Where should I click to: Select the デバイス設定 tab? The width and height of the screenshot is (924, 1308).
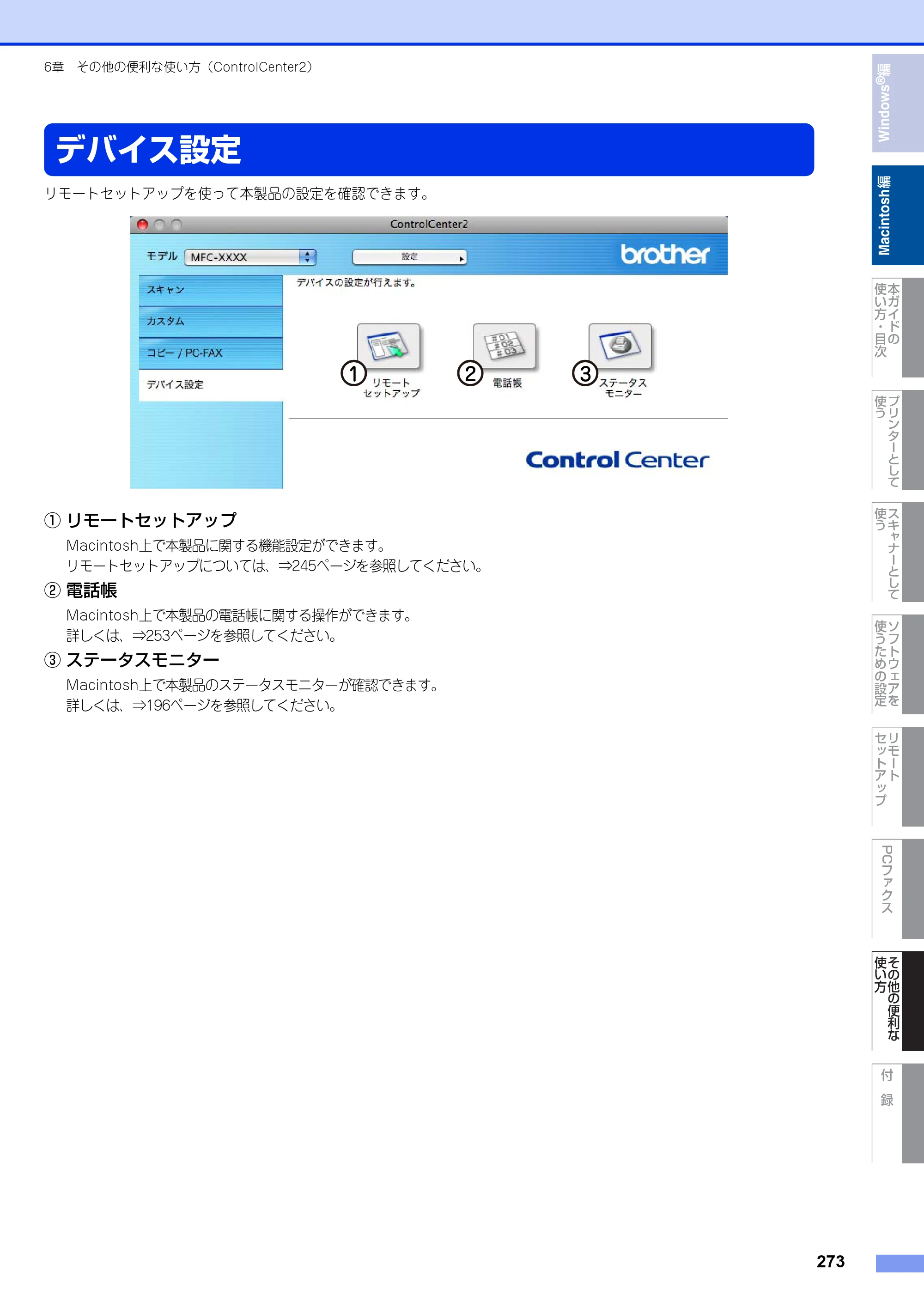(x=211, y=385)
